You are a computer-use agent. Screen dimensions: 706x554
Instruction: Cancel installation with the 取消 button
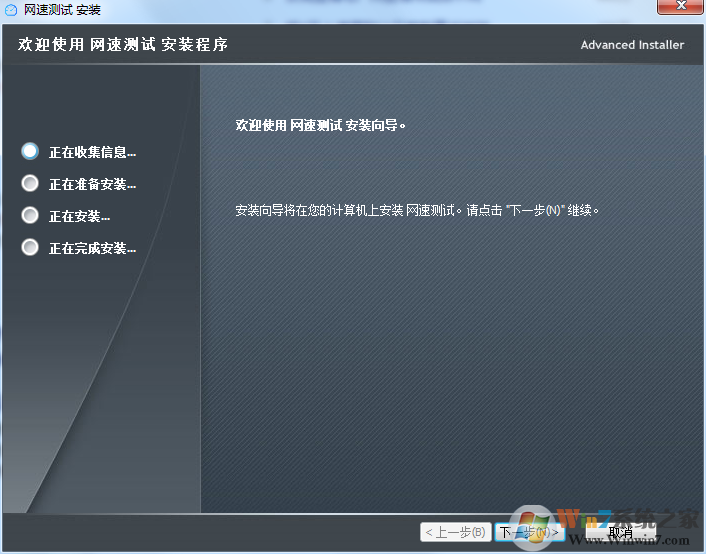pos(620,532)
